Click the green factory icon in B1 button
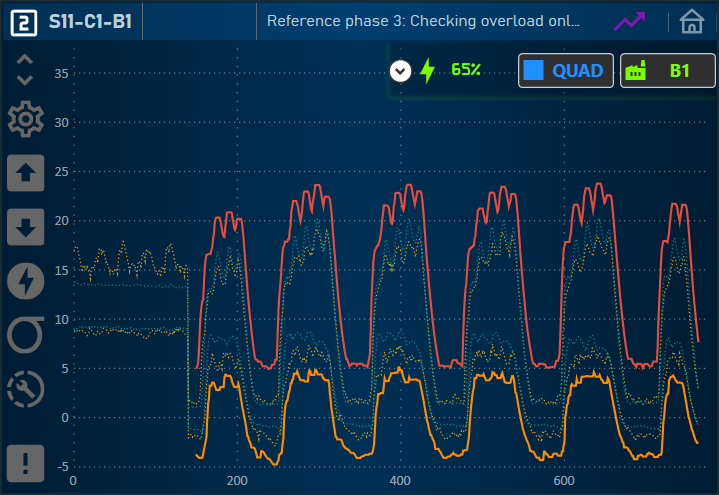 [635, 71]
